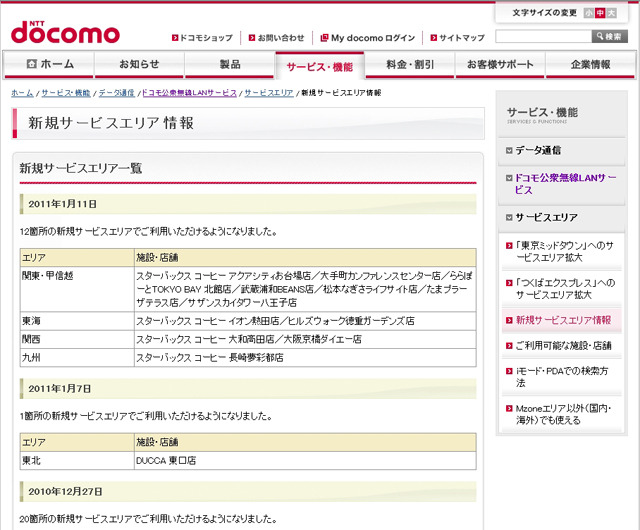This screenshot has width=640, height=530.
Task: Click the login icon before My docomo
Action: pyautogui.click(x=324, y=38)
